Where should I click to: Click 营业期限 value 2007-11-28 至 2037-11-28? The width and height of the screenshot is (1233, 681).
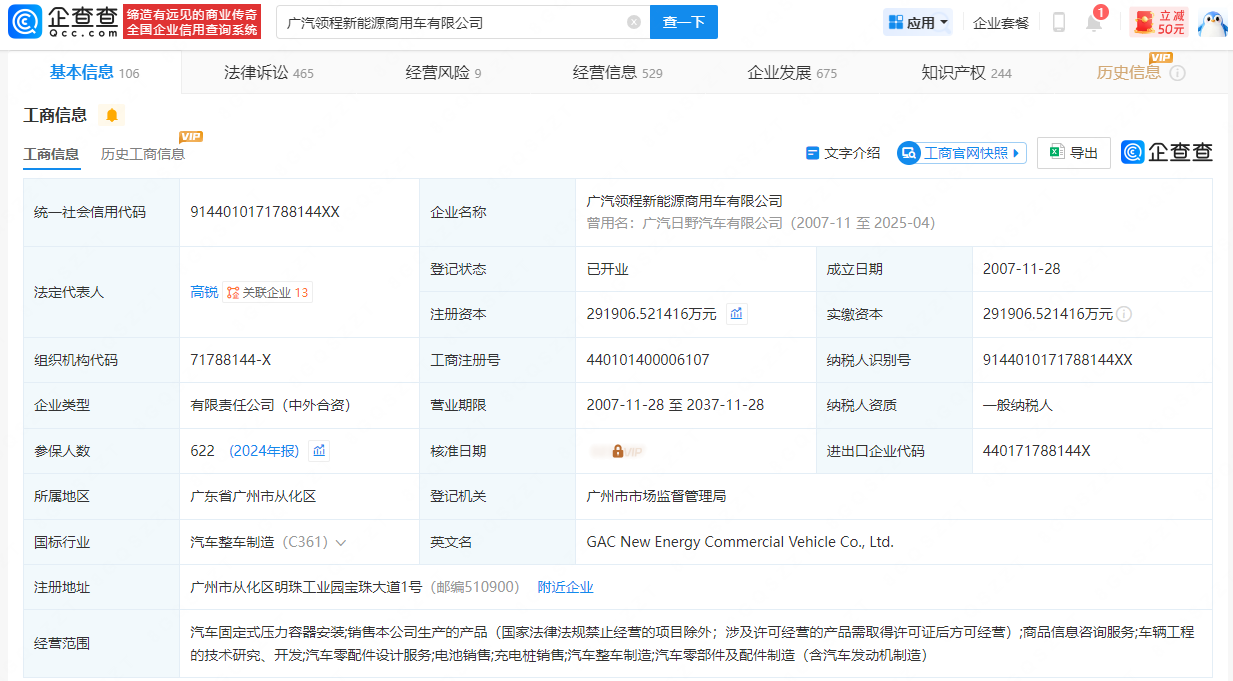click(x=675, y=405)
